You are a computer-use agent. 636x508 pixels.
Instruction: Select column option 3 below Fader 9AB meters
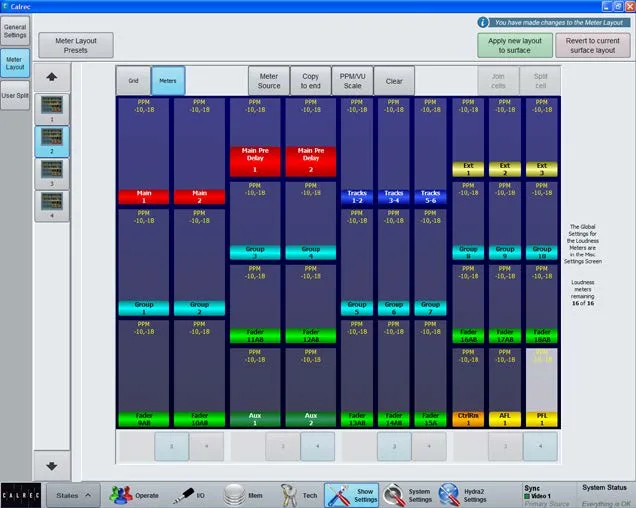(172, 446)
